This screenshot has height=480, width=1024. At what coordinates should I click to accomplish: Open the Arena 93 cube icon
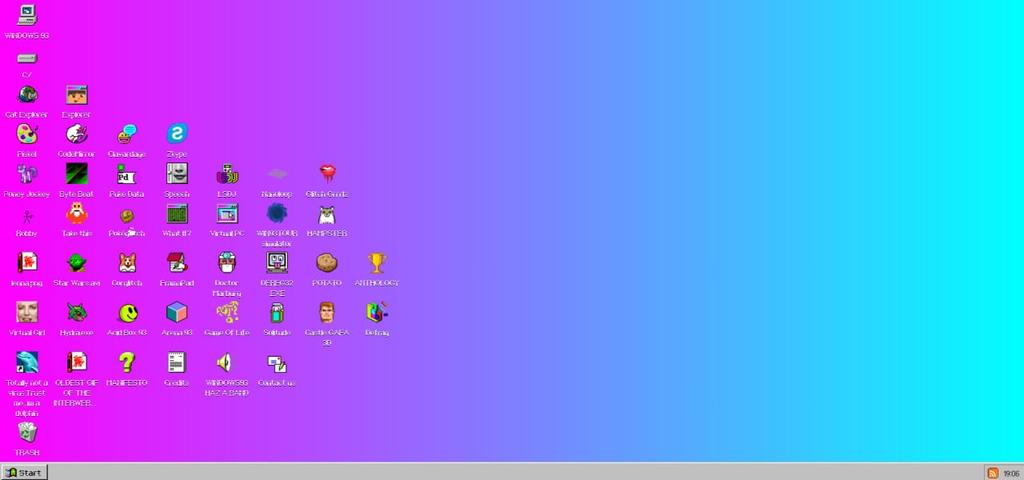tap(176, 312)
